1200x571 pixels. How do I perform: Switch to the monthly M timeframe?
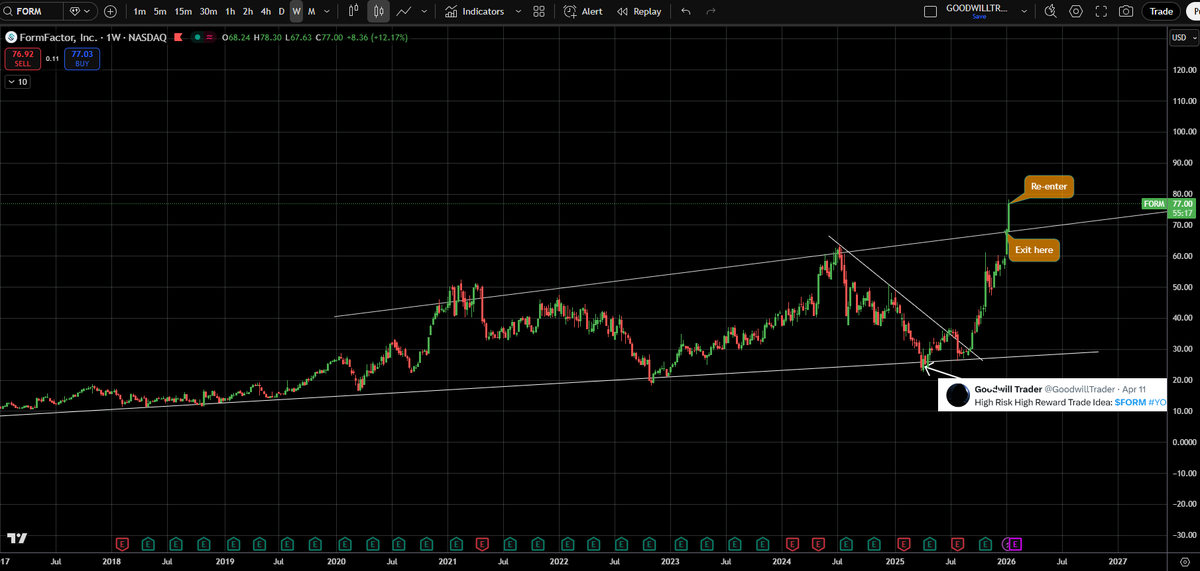tap(311, 12)
